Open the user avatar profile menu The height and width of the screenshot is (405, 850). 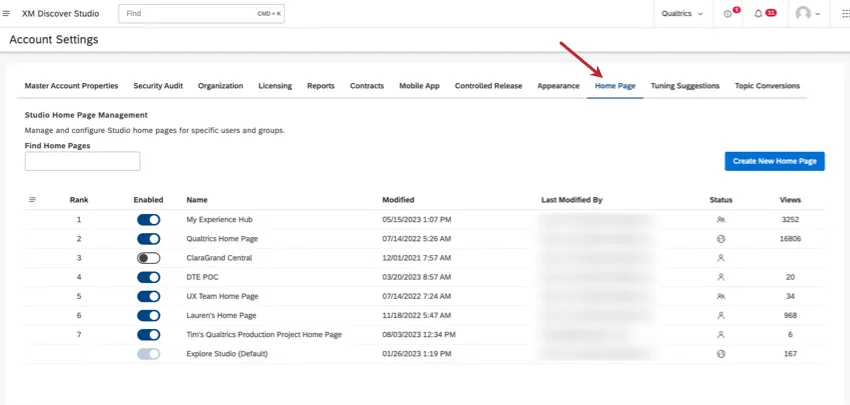click(x=808, y=14)
